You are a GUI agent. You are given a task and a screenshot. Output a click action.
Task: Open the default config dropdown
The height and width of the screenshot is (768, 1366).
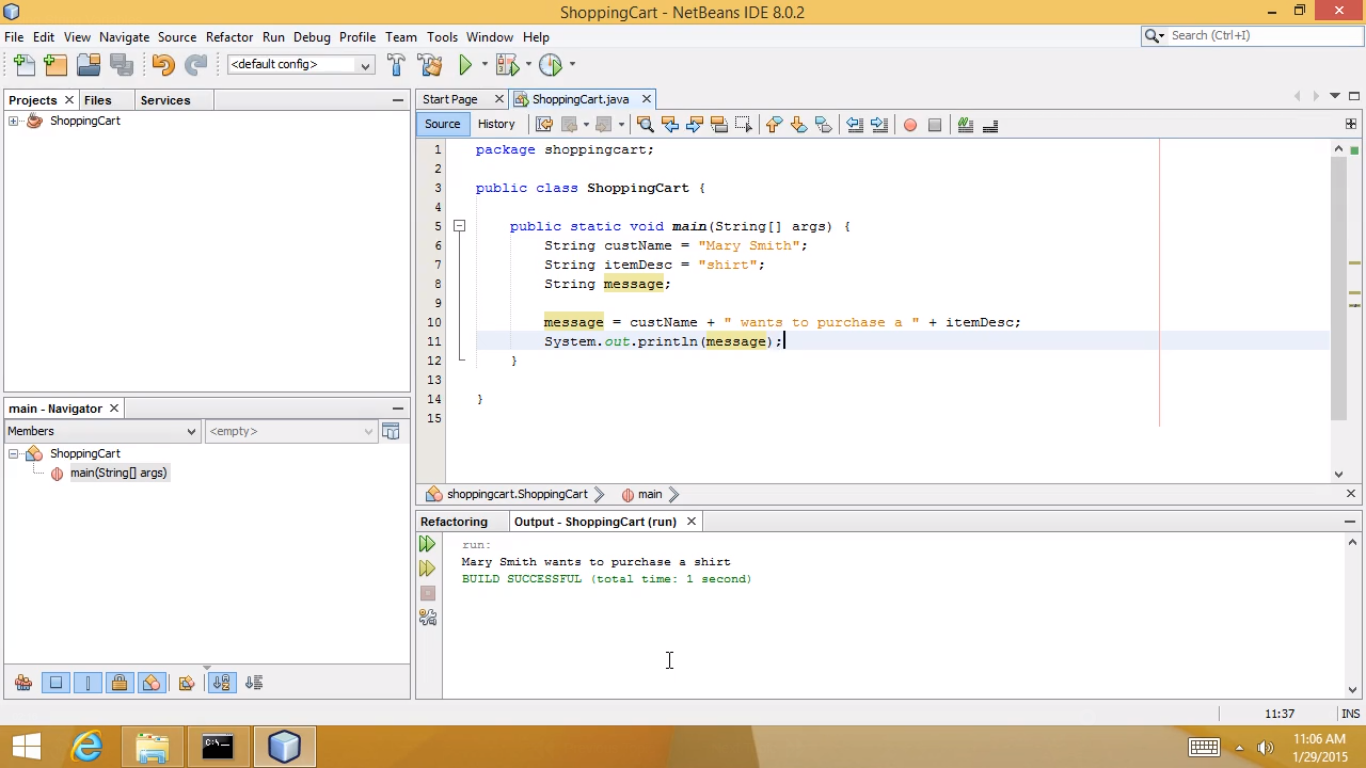[301, 65]
